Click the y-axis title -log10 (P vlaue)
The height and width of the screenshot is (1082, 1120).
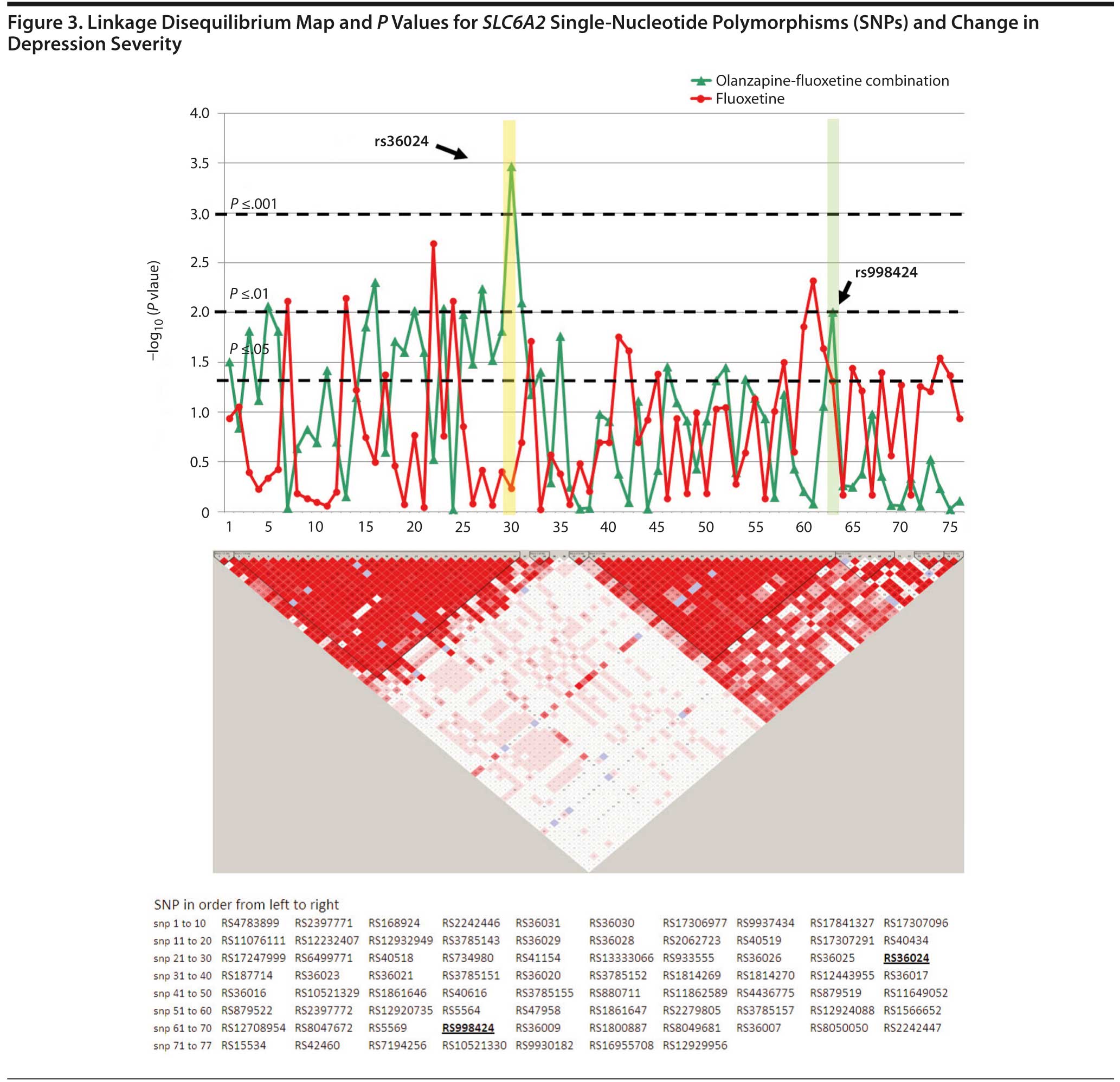click(155, 311)
